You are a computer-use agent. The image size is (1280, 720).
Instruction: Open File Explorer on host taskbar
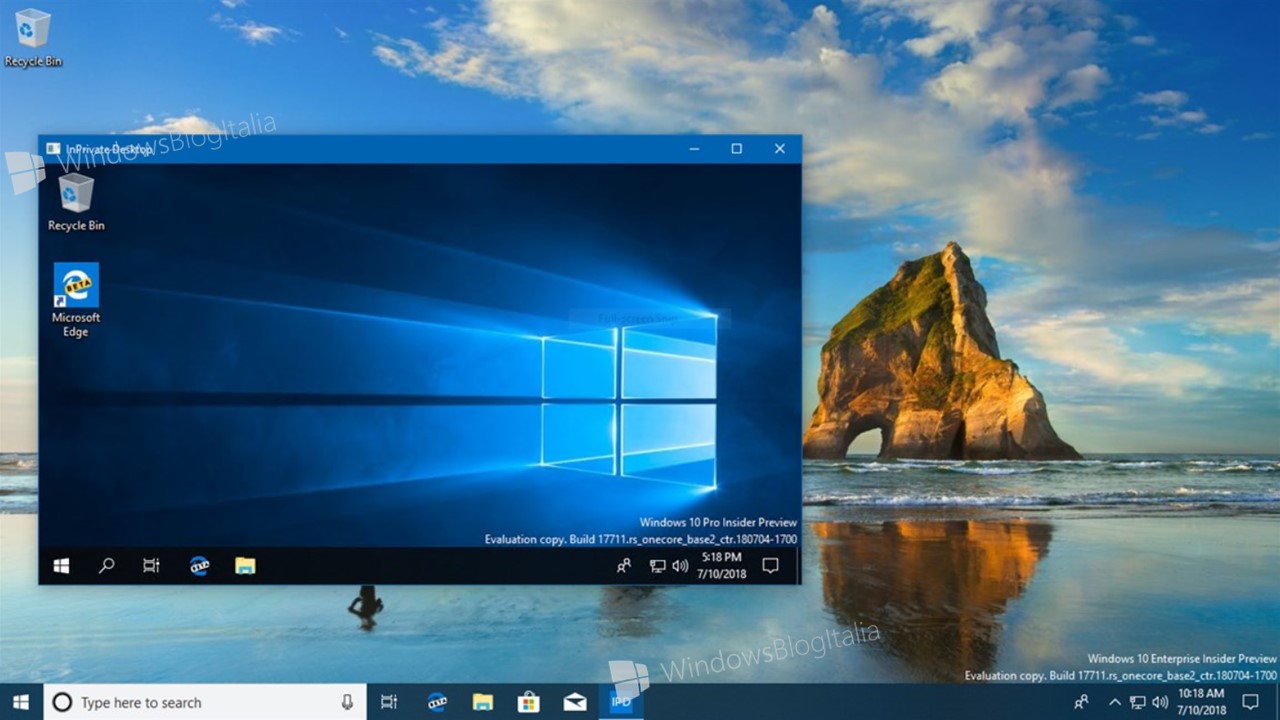tap(483, 702)
